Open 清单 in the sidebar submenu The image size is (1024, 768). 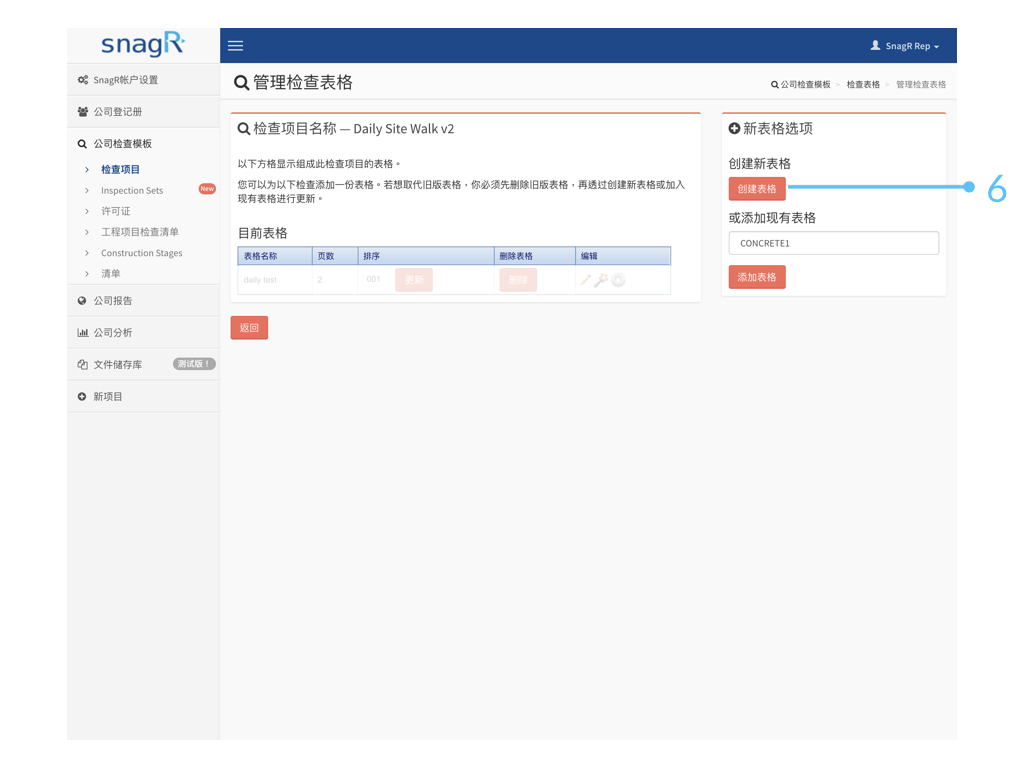(110, 274)
